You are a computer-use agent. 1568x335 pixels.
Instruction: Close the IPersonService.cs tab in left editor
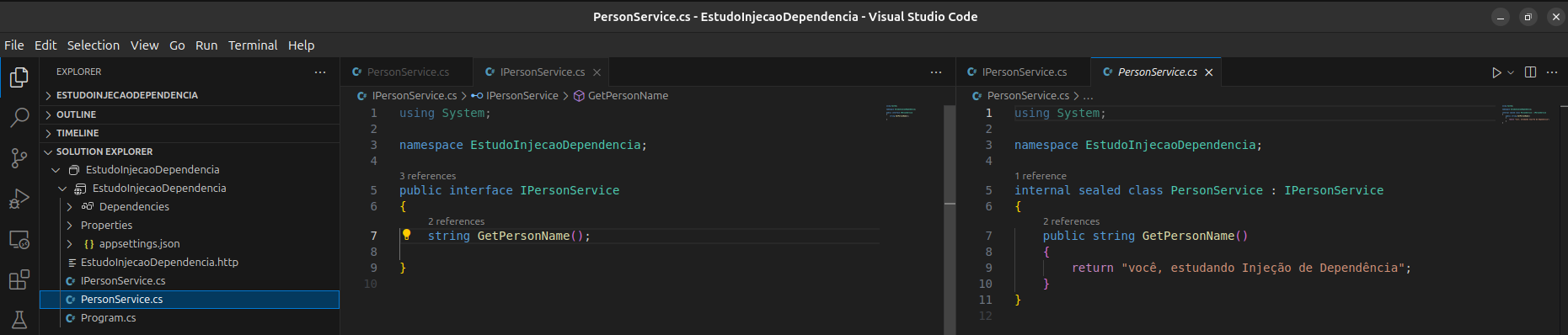click(x=597, y=72)
